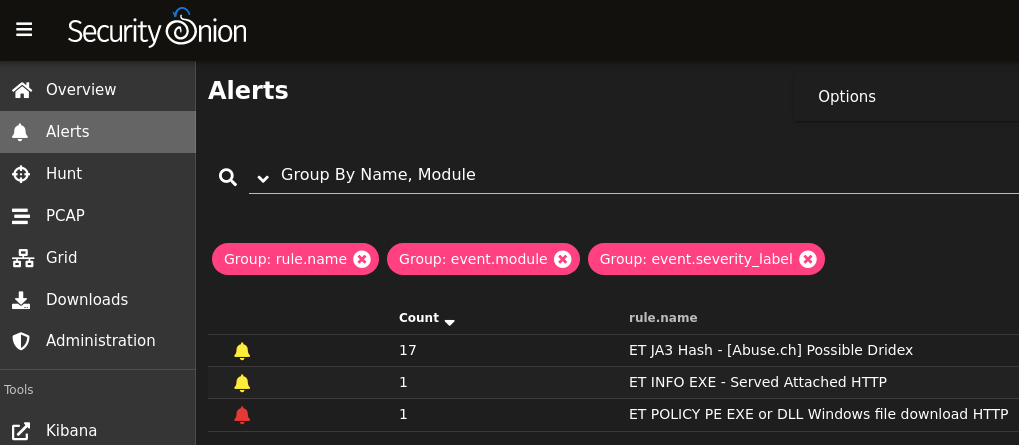The width and height of the screenshot is (1019, 445).
Task: Acknowledge the Possible Dridex alert bell
Action: (x=242, y=351)
